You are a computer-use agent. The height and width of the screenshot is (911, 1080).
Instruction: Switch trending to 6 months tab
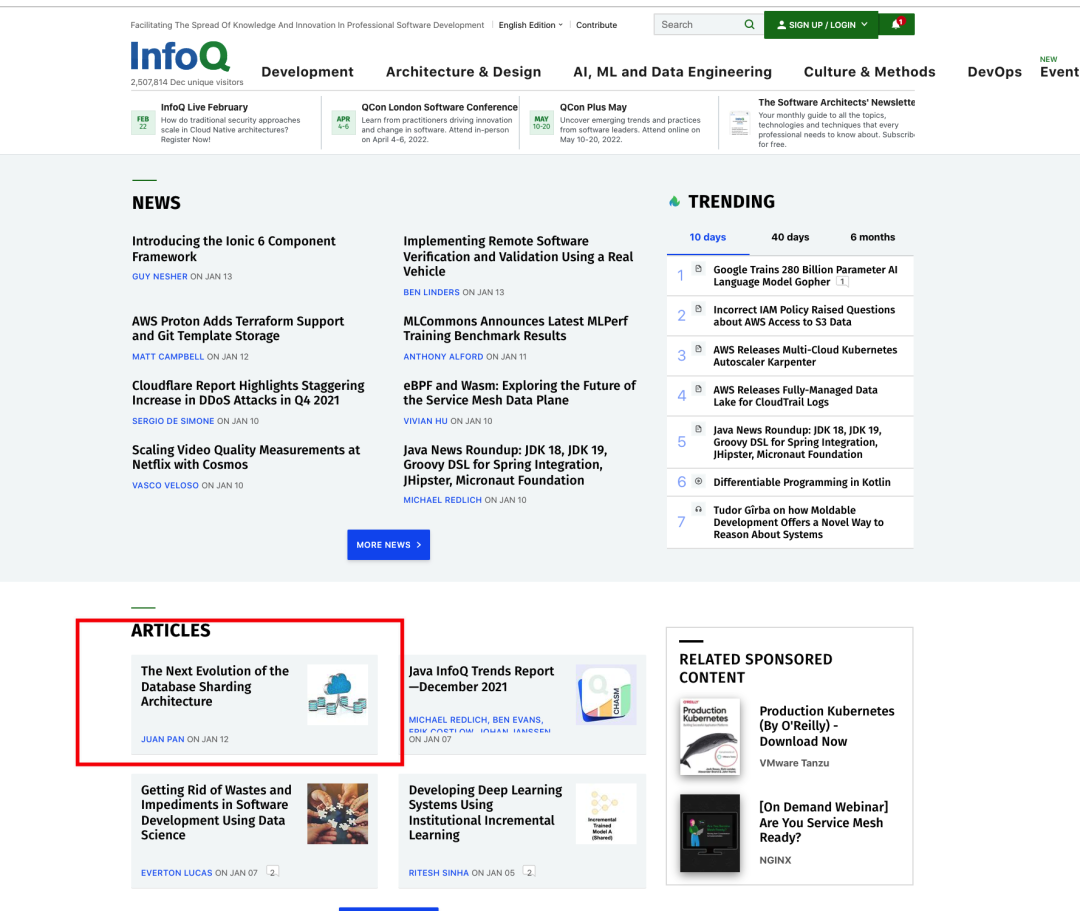[873, 237]
